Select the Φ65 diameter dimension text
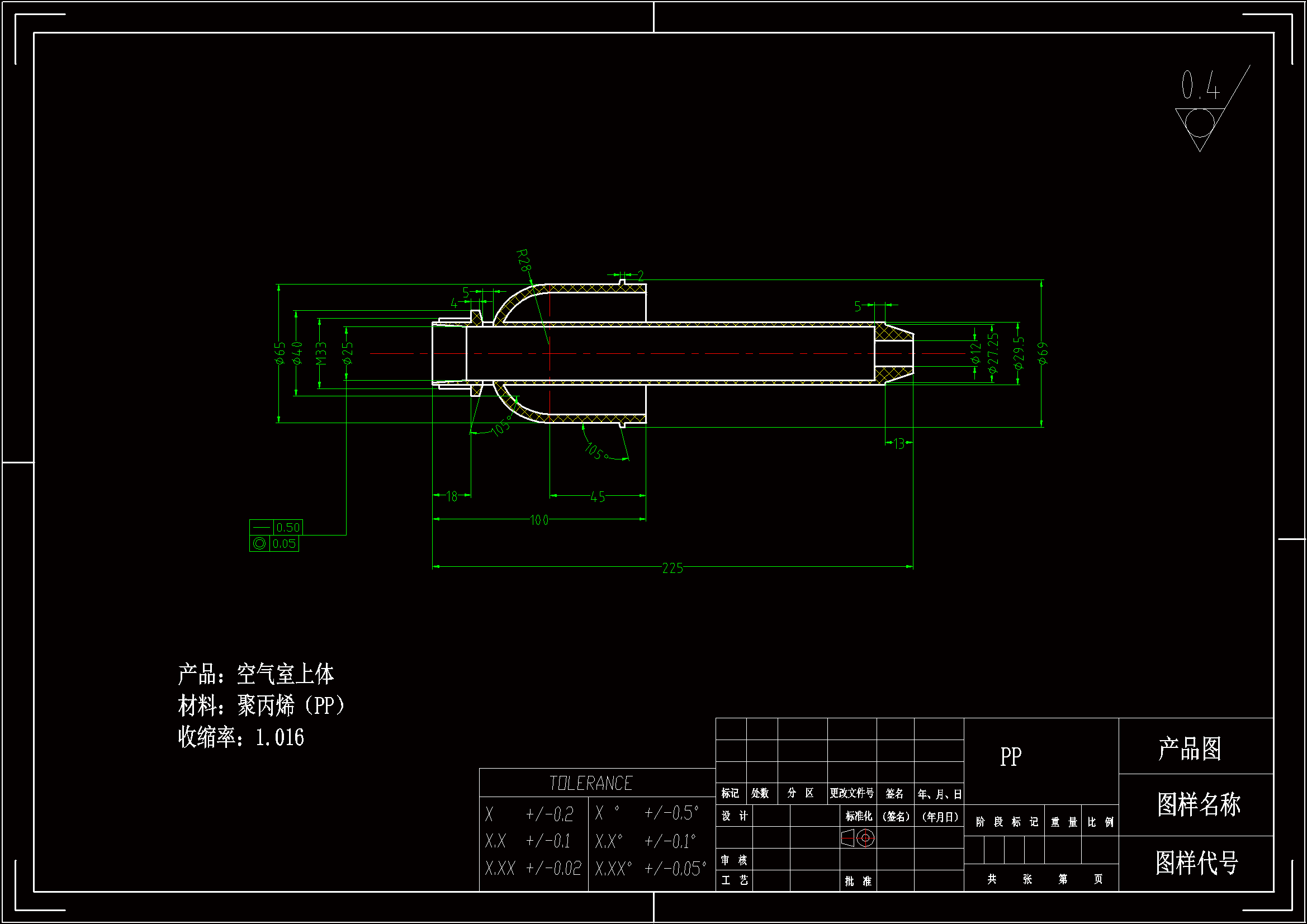Image resolution: width=1307 pixels, height=924 pixels. coord(280,353)
